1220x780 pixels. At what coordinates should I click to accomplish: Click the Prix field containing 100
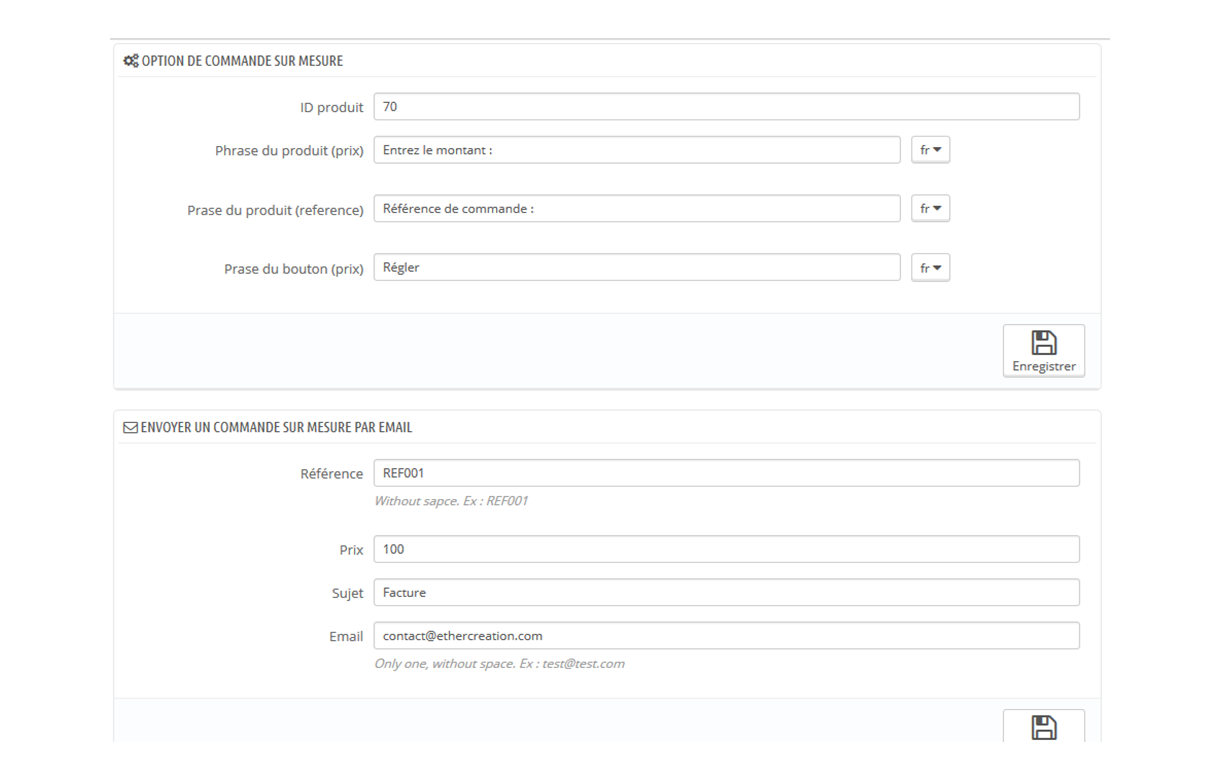click(x=726, y=549)
